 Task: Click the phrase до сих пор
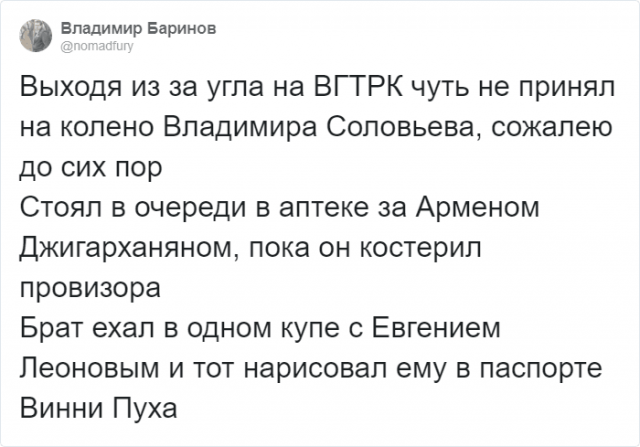(91, 168)
